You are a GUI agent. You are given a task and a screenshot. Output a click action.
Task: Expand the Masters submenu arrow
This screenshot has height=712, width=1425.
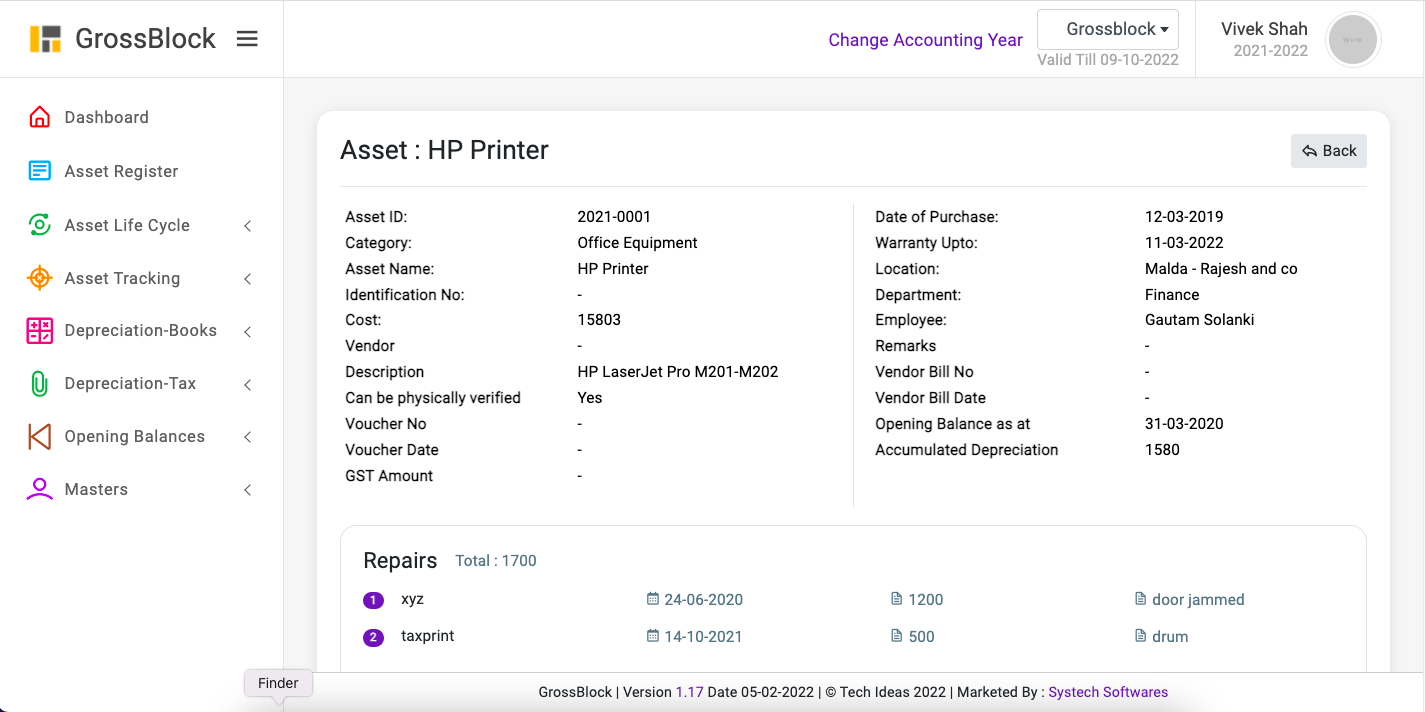coord(247,490)
